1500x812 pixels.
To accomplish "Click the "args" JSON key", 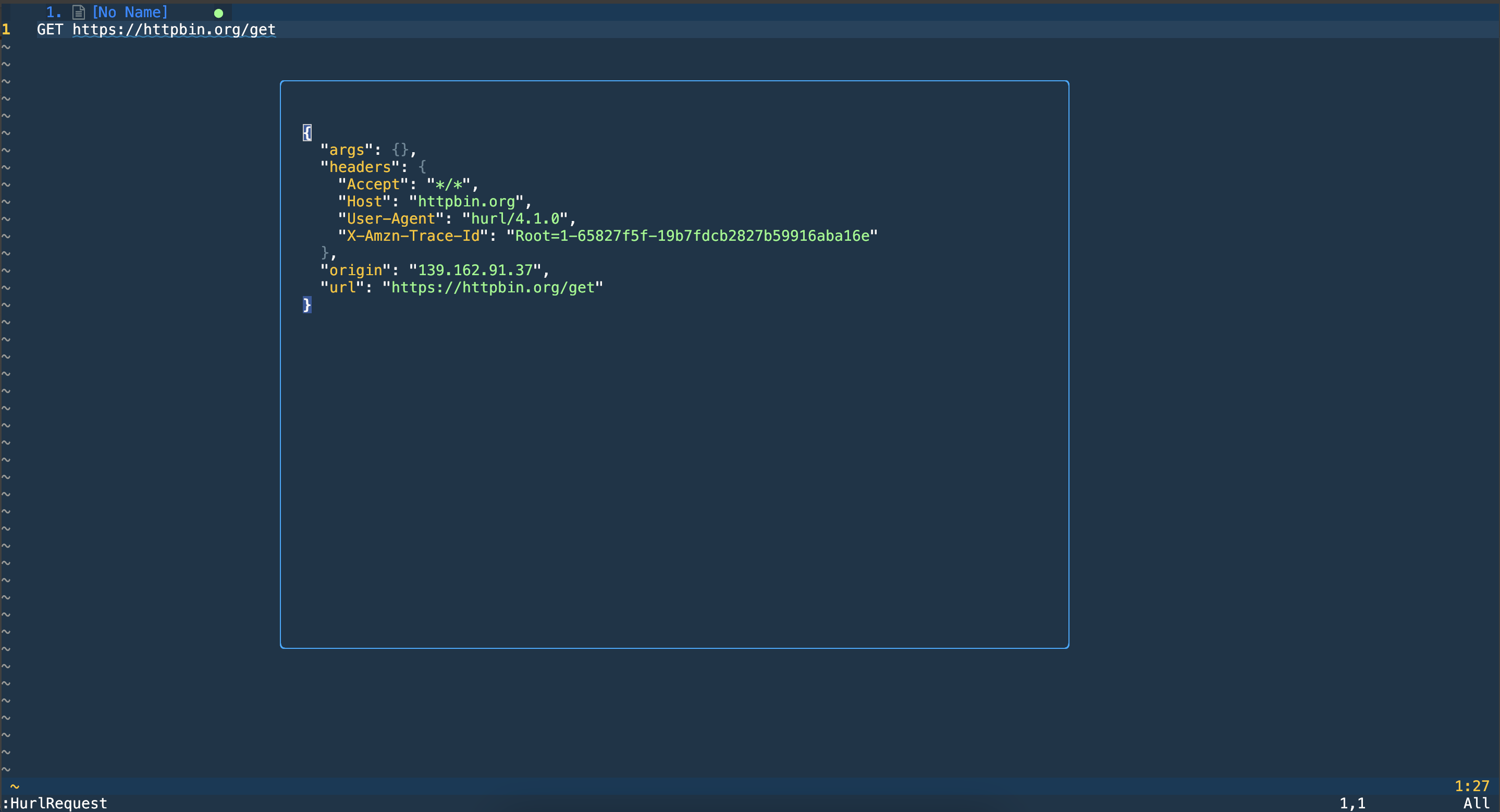I will [x=347, y=150].
